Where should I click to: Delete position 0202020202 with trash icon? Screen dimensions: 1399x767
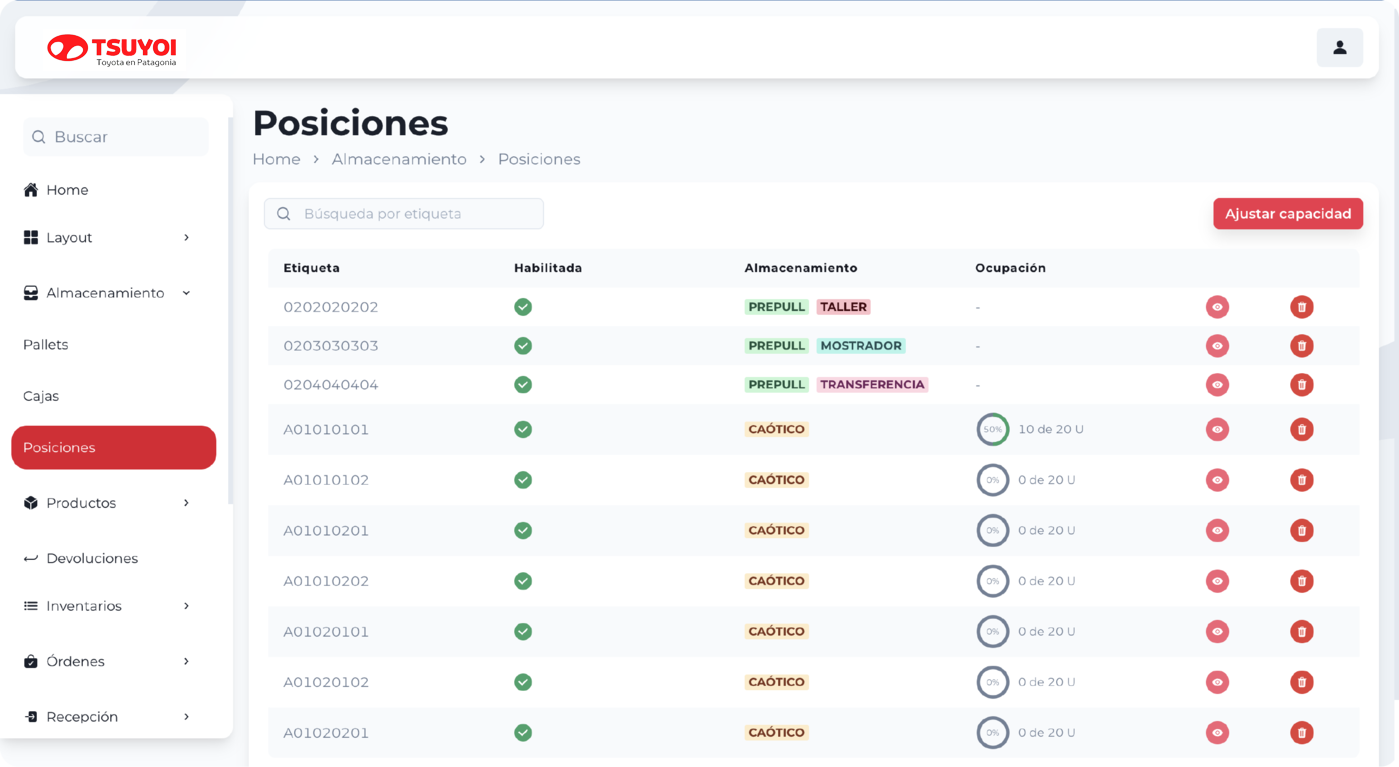pyautogui.click(x=1301, y=307)
